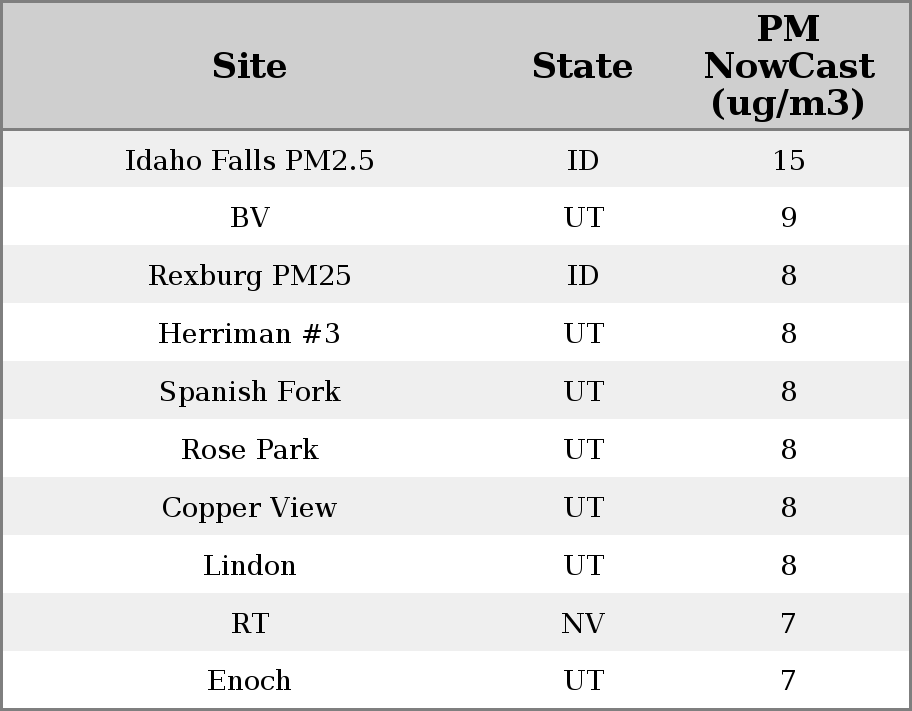
Task: Select the UT state for Lindon
Action: click(583, 566)
